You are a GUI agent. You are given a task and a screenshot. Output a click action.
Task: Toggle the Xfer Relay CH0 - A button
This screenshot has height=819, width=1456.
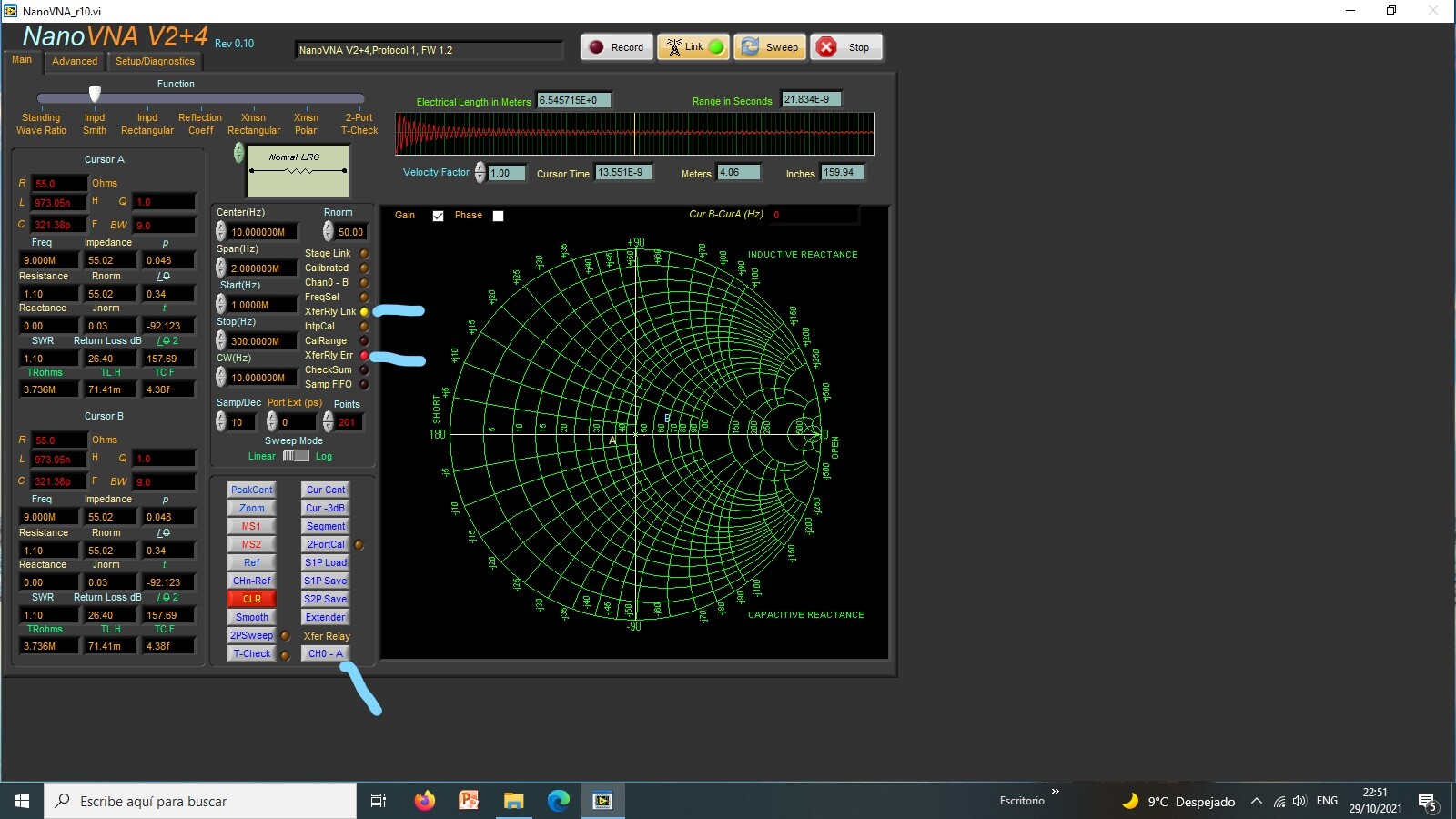coord(325,653)
